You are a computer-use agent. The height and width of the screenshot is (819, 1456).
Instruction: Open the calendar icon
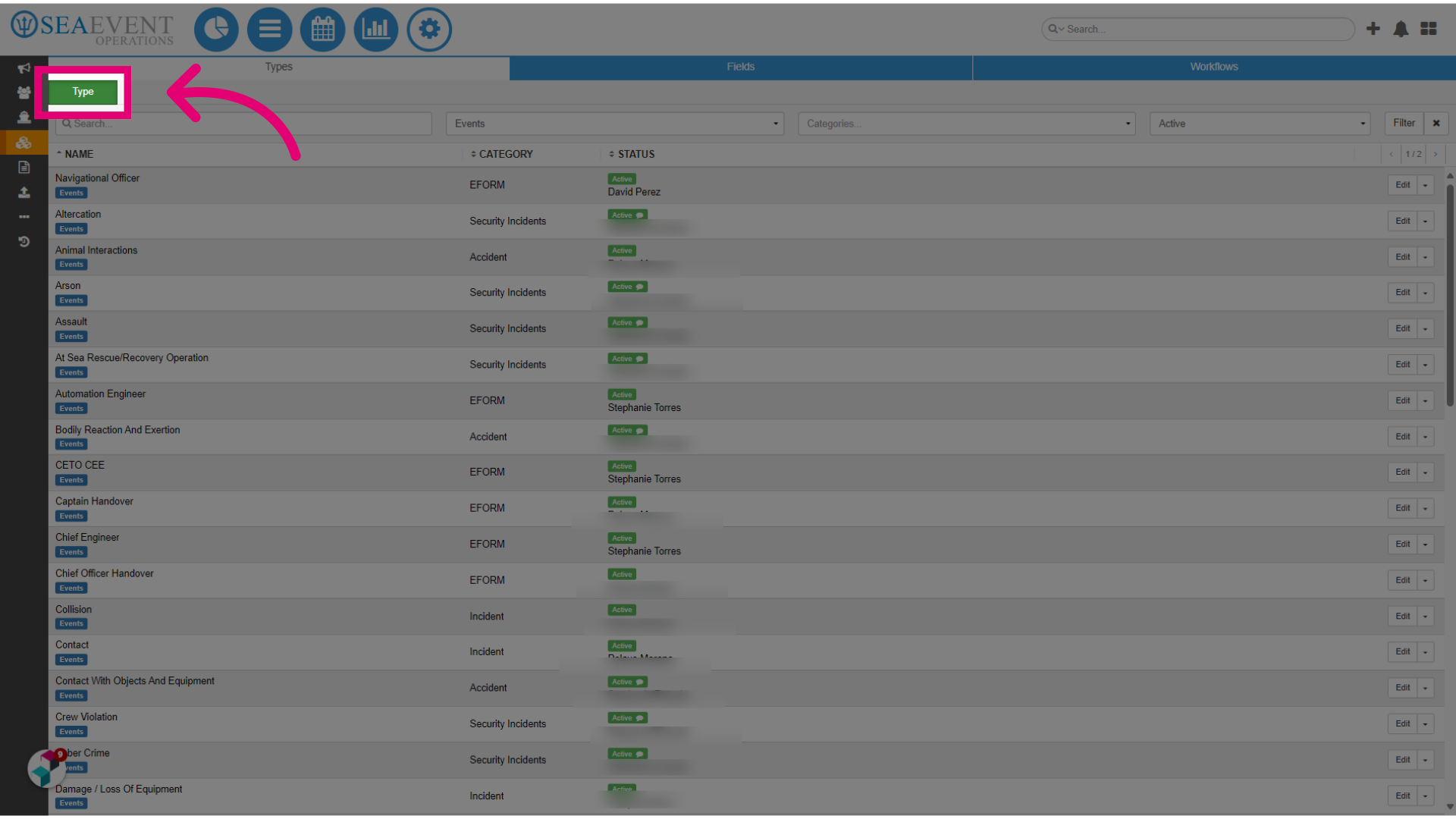(322, 30)
